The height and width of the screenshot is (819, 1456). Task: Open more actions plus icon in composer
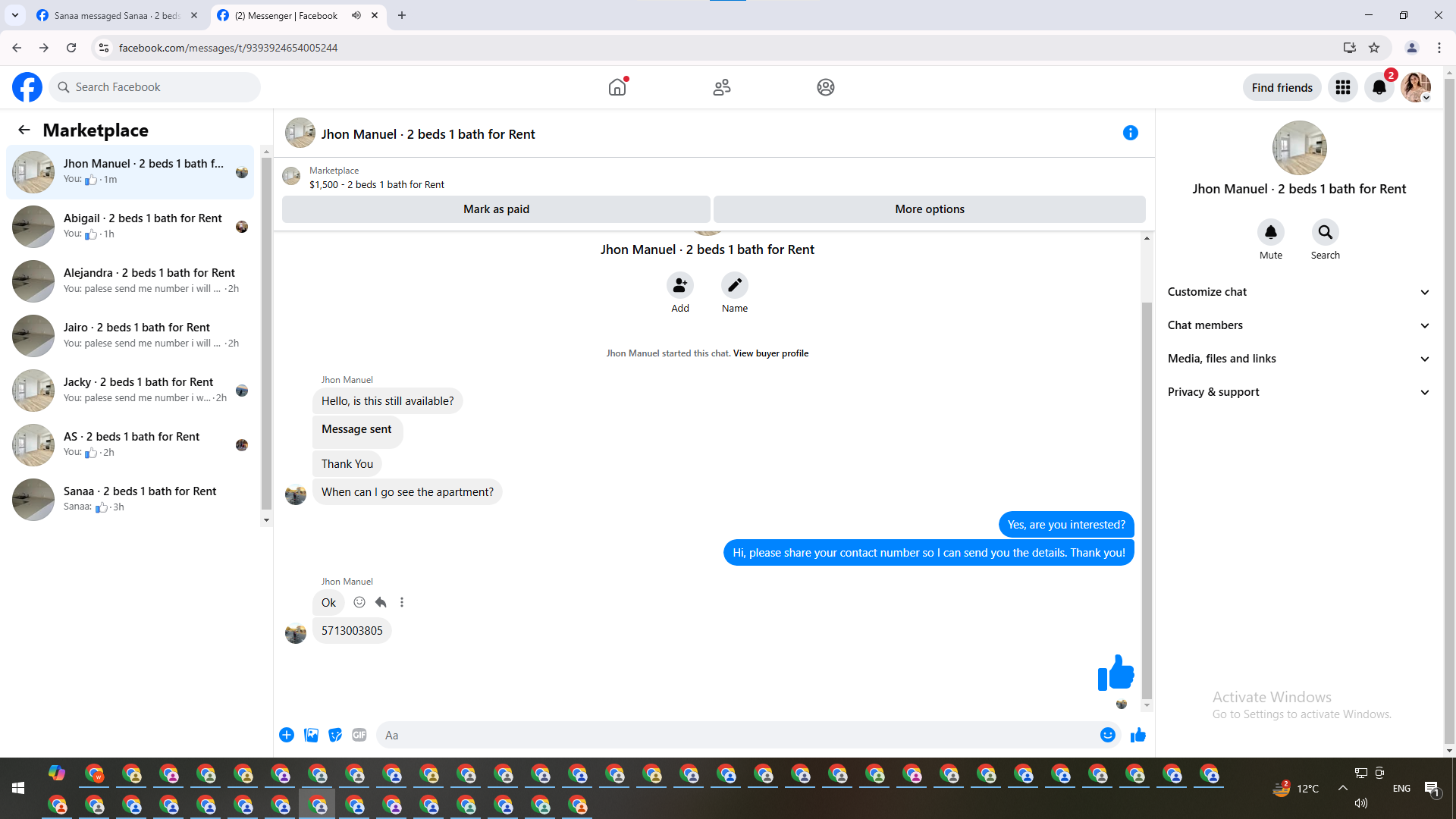[x=287, y=735]
